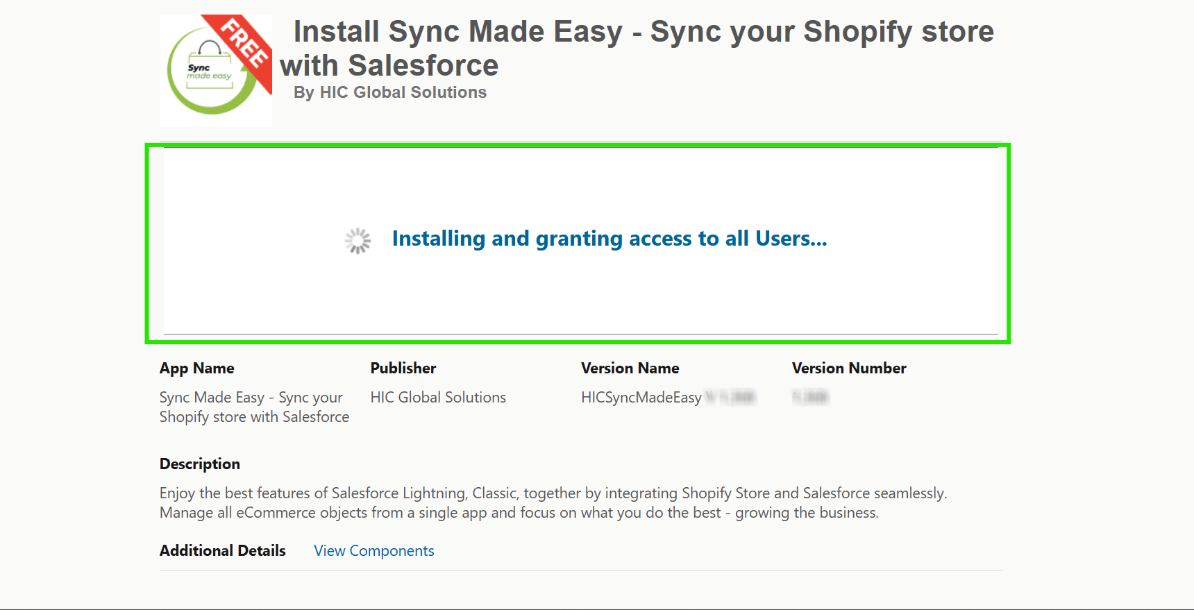This screenshot has width=1194, height=610.
Task: Select the App Name column heading
Action: (197, 368)
